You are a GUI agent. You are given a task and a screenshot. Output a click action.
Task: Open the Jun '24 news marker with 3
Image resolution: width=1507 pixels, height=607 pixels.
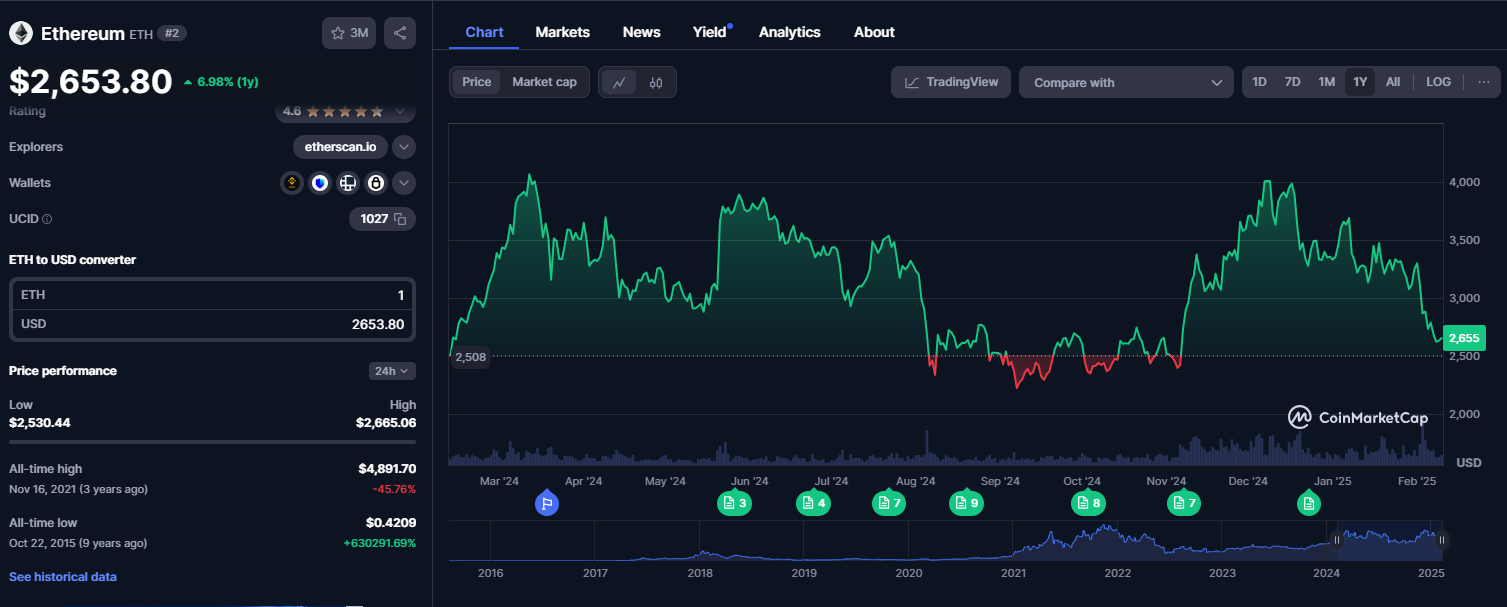[x=734, y=503]
